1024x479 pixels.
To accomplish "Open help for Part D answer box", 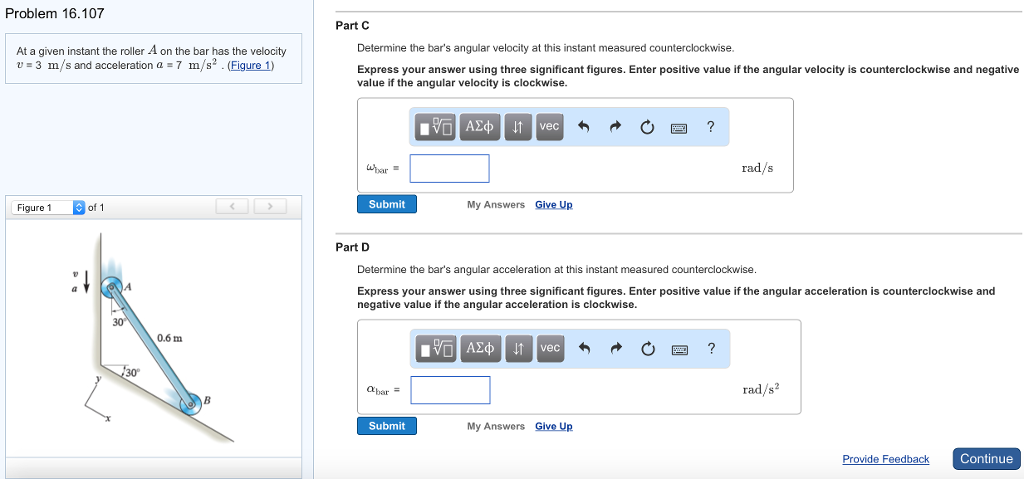I will coord(711,348).
